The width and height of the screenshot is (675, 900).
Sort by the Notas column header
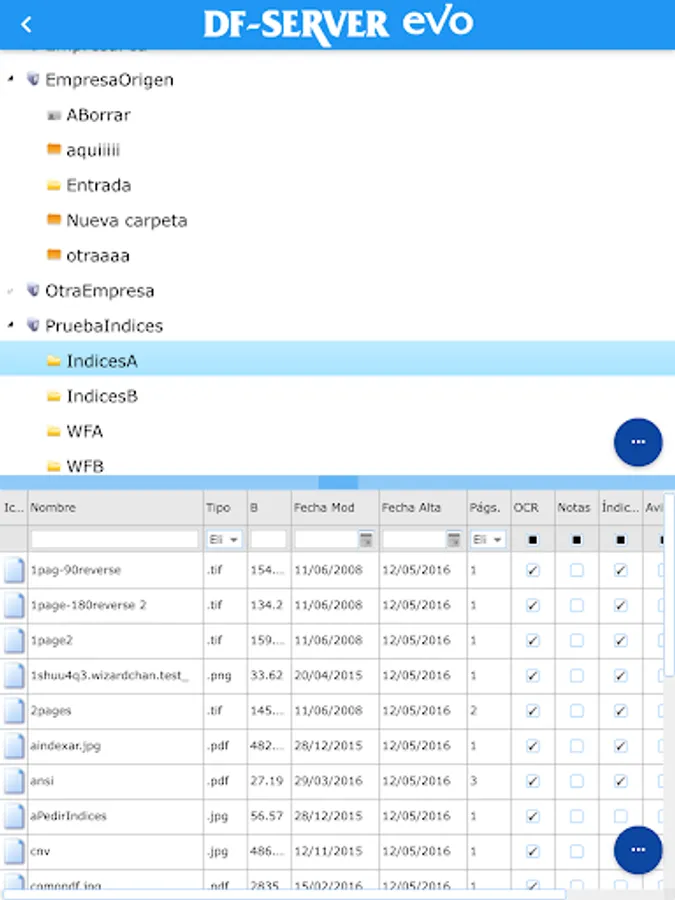[577, 507]
